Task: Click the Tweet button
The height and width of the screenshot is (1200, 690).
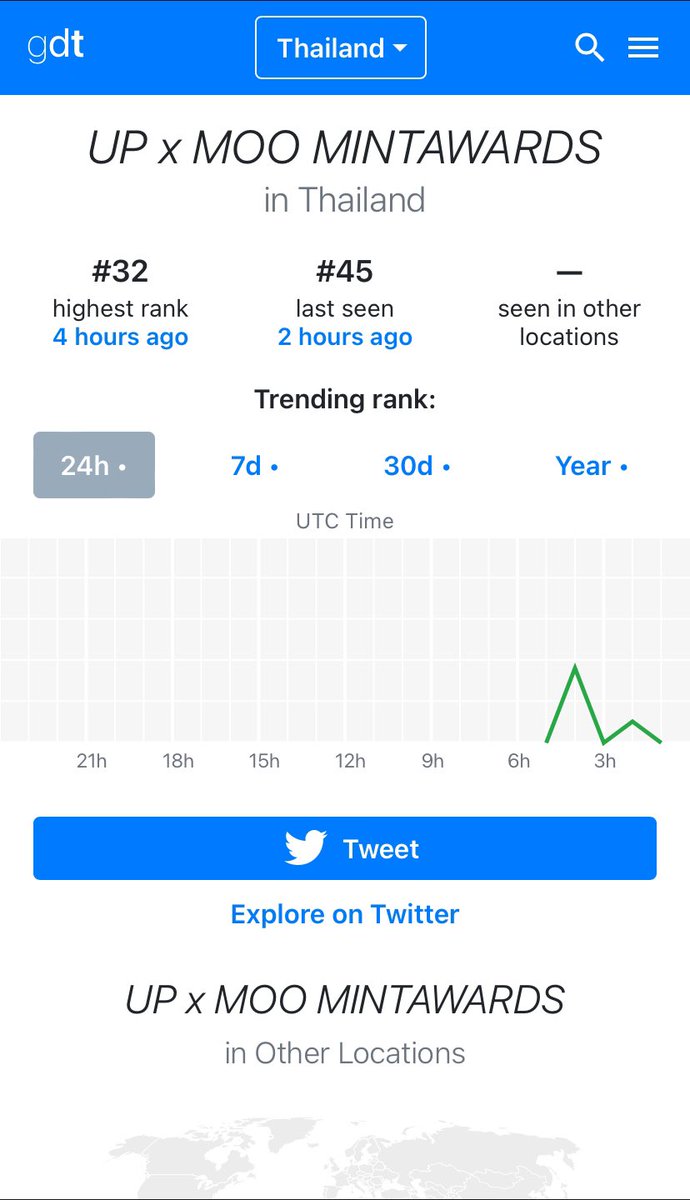Action: tap(345, 849)
